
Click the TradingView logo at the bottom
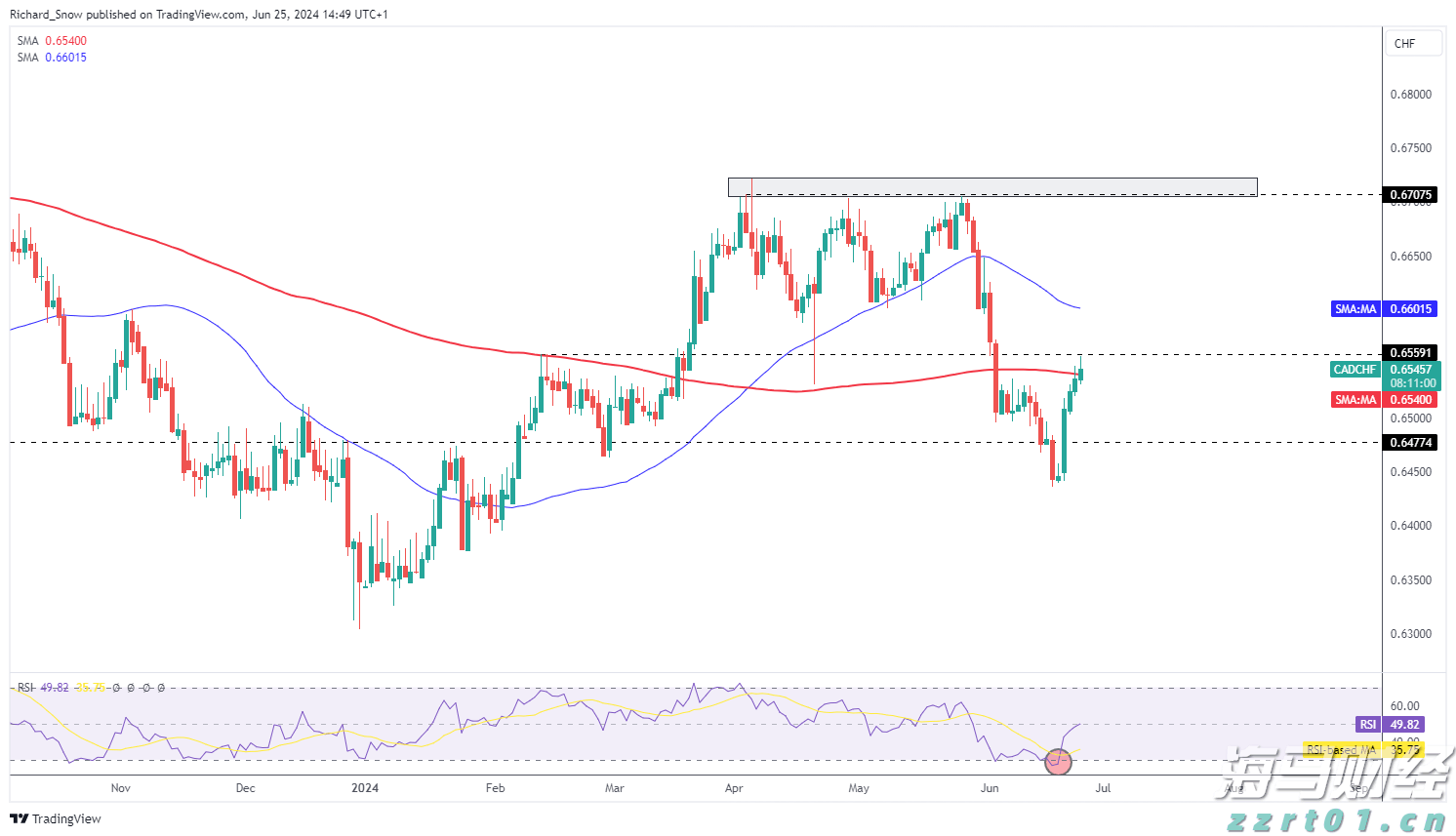56,818
